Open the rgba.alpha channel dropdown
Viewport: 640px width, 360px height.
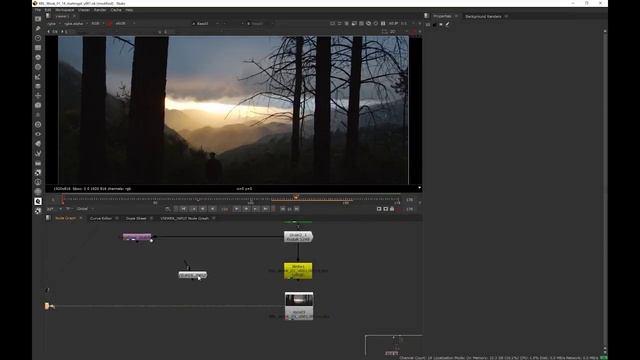pos(75,23)
